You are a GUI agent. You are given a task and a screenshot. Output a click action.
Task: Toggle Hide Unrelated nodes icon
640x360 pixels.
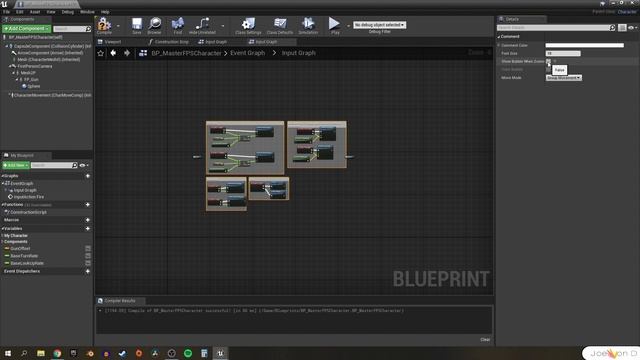[202, 25]
